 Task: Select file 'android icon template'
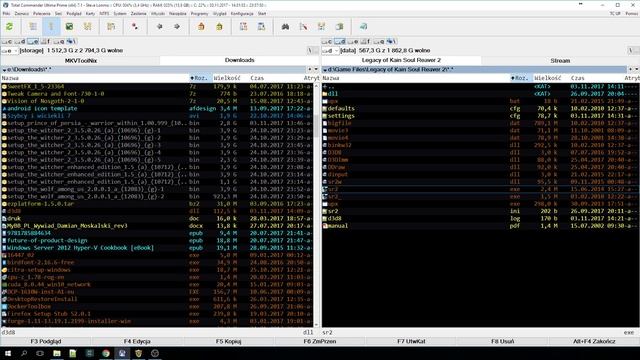coord(42,109)
